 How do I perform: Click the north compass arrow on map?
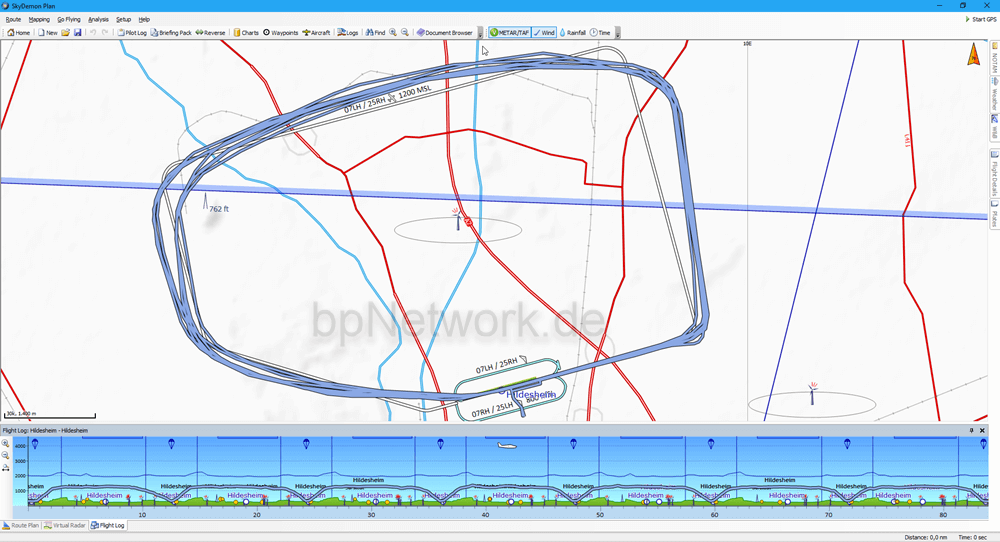[973, 55]
